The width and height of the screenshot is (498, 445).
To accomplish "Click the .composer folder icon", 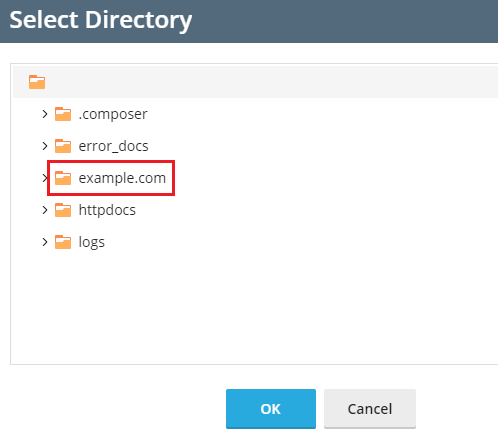I will (63, 114).
